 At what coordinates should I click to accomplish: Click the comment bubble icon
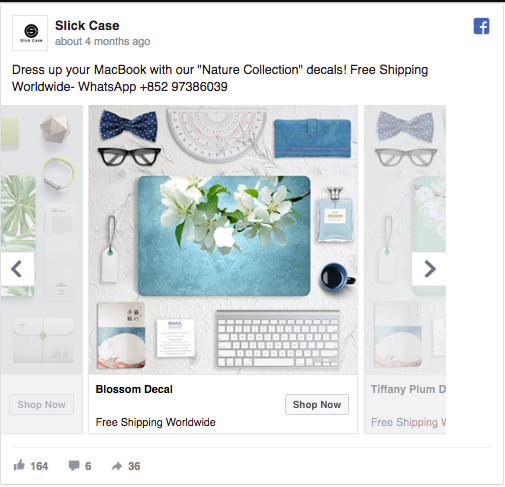point(74,466)
